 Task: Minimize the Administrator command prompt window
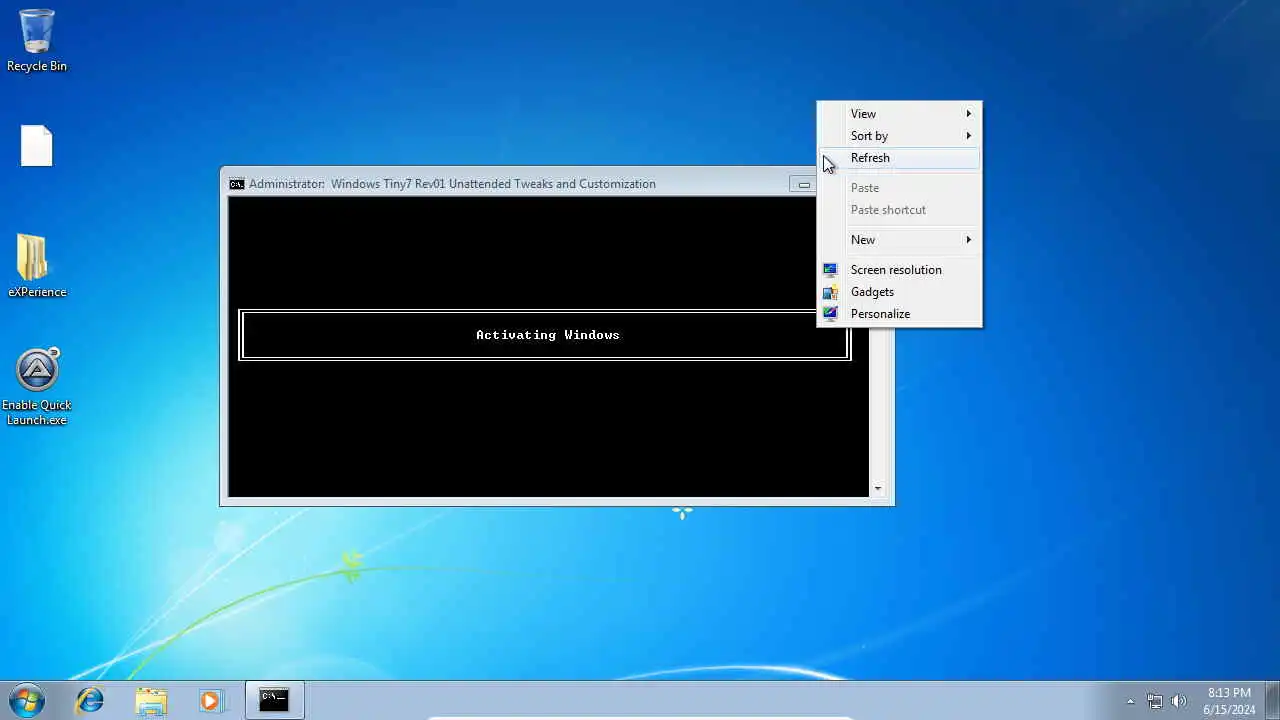pyautogui.click(x=803, y=184)
